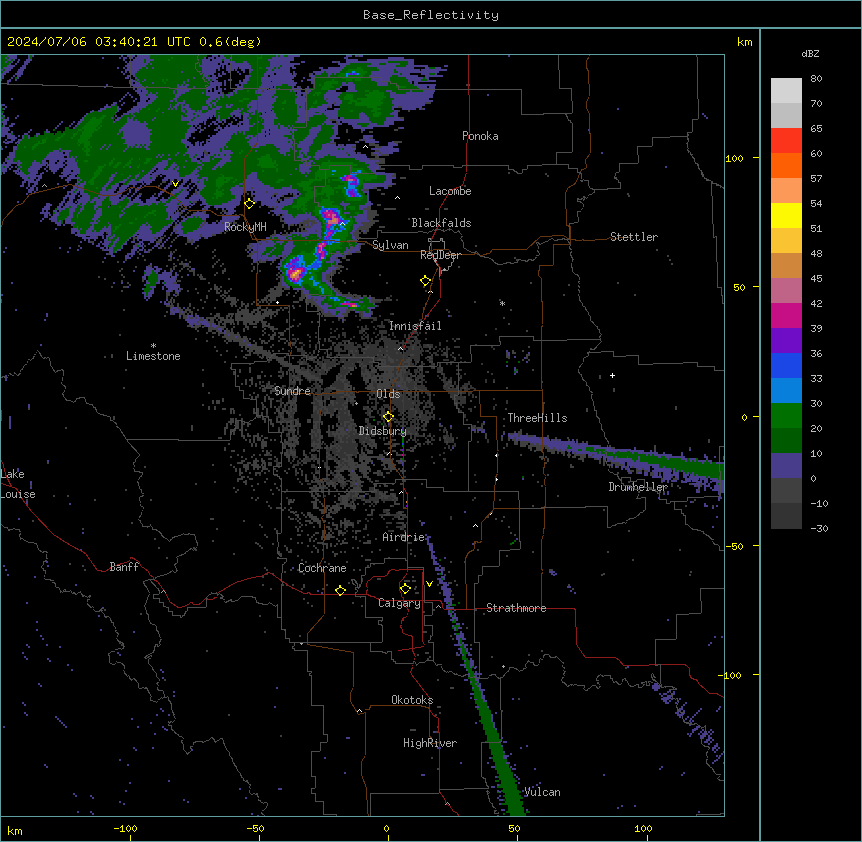Viewport: 862px width, 842px height.
Task: Click the yellow diamond marker above Calgary label
Action: click(405, 589)
